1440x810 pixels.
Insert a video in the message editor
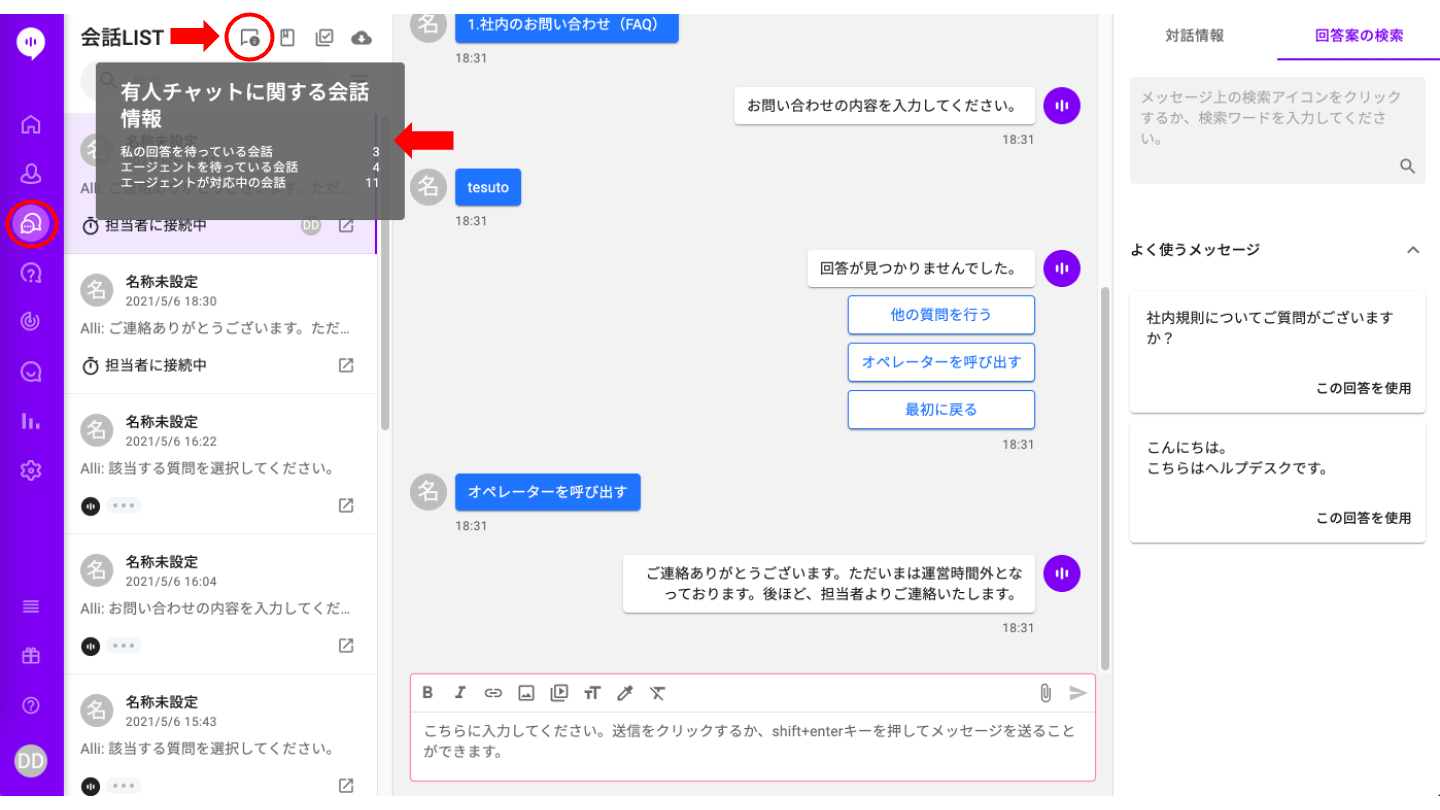coord(559,692)
